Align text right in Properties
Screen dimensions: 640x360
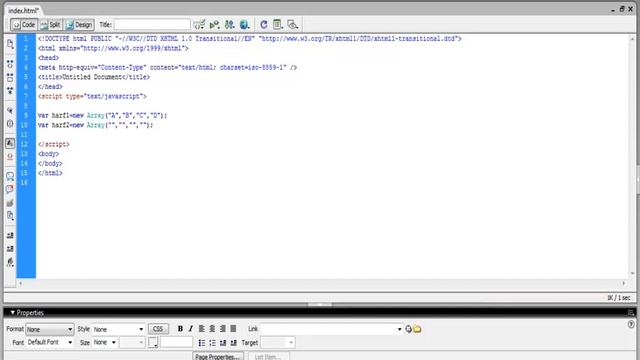pyautogui.click(x=223, y=329)
